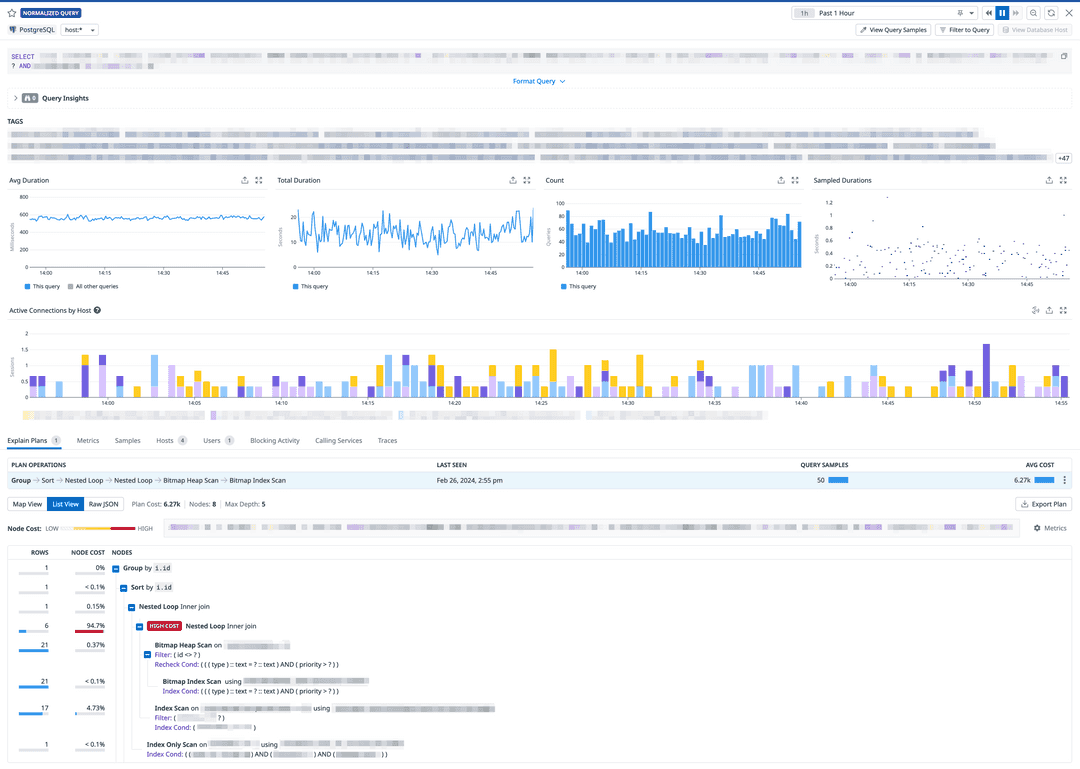This screenshot has width=1080, height=769.
Task: Star this normalized query as favorite
Action: [x=12, y=13]
